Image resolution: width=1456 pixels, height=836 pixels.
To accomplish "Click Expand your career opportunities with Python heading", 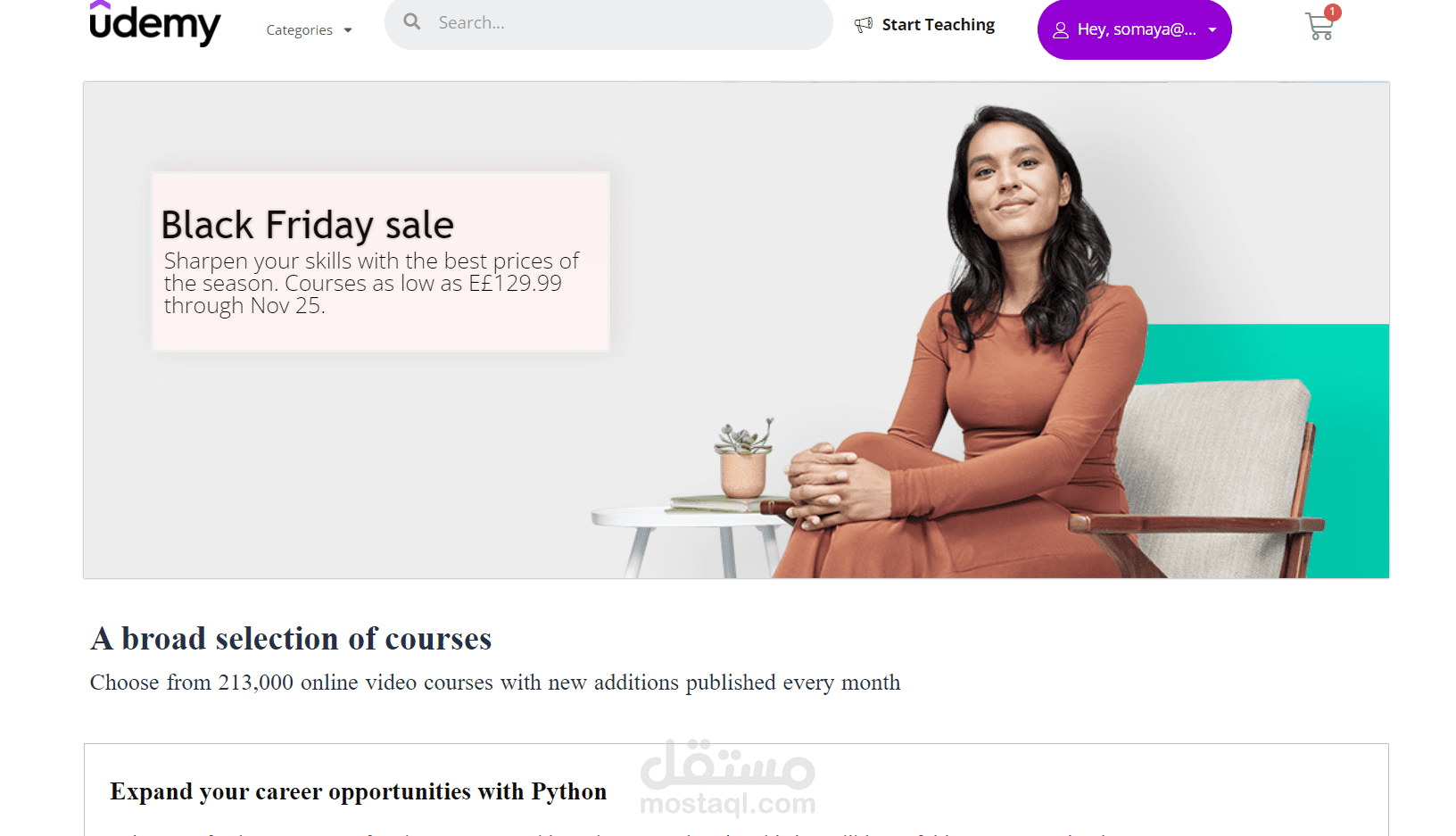I will [358, 791].
